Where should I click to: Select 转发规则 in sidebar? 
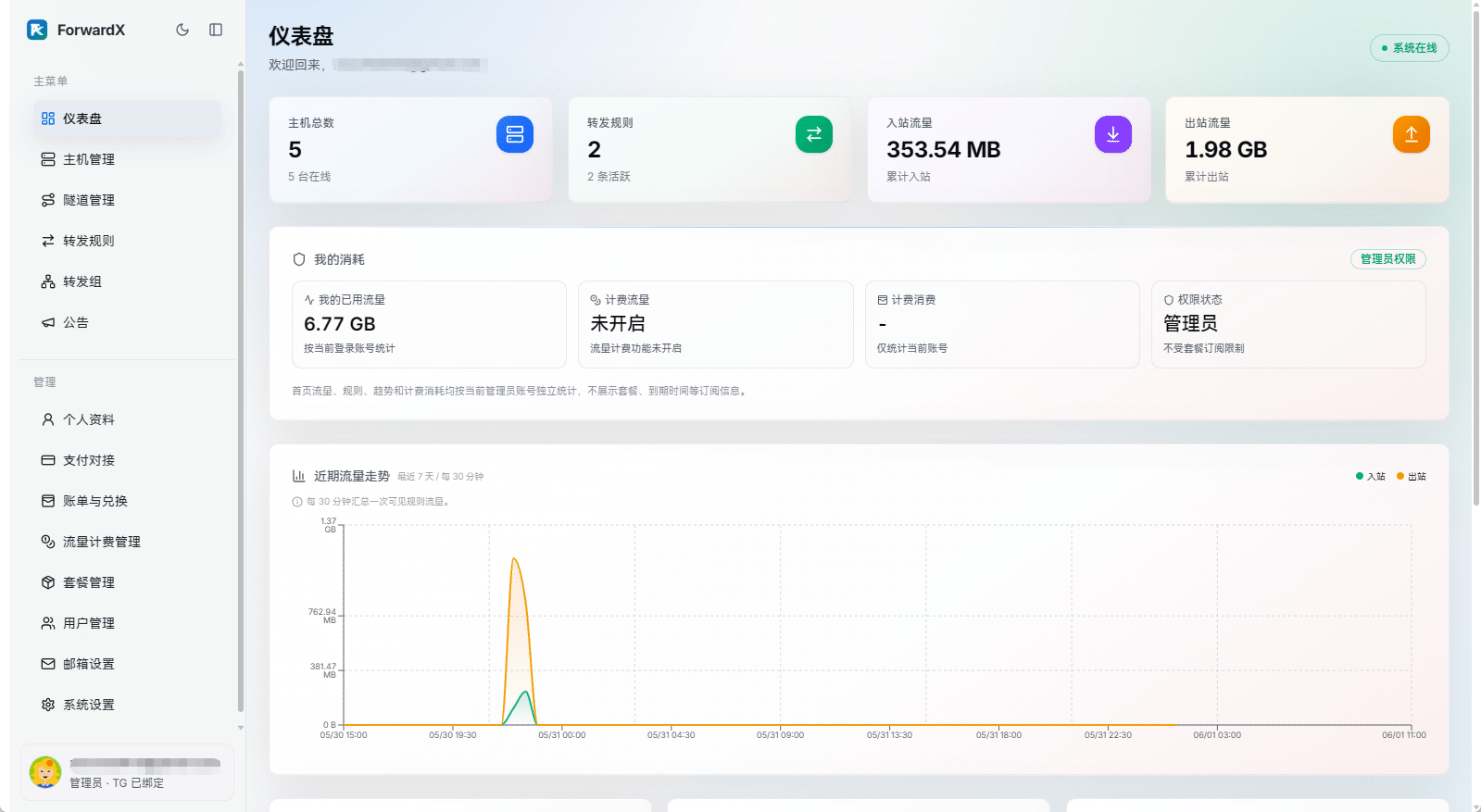[128, 241]
